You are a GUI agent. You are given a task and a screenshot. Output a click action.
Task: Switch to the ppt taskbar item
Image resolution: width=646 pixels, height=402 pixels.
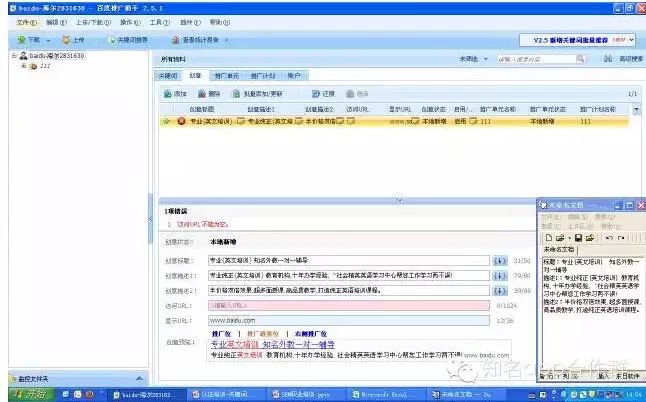coord(306,395)
